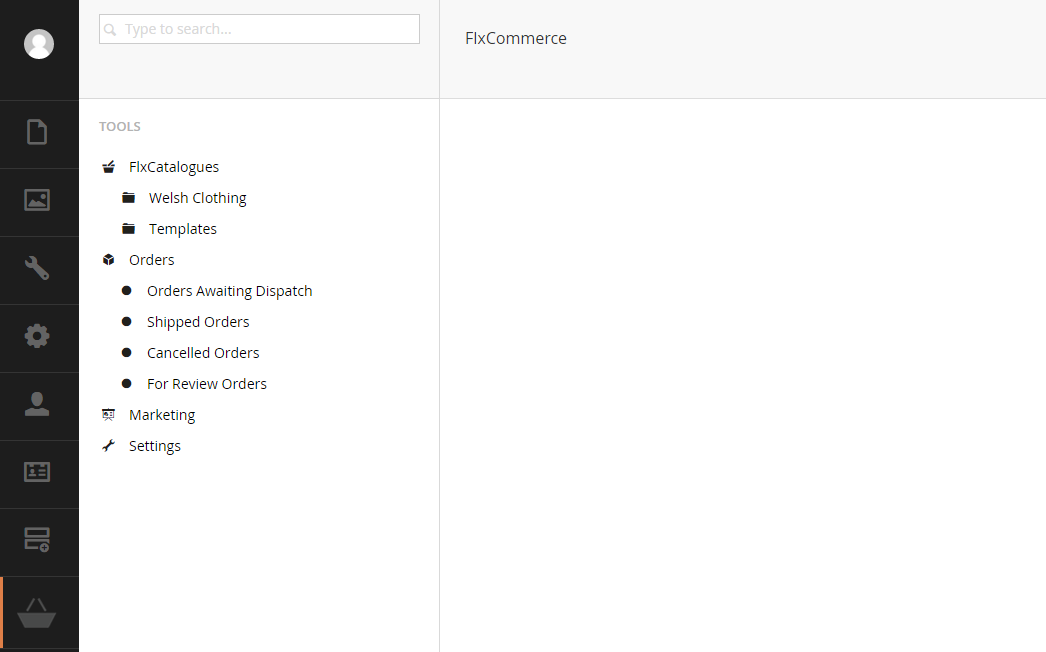The image size is (1046, 652).
Task: Open the Settings tree node
Action: point(155,446)
